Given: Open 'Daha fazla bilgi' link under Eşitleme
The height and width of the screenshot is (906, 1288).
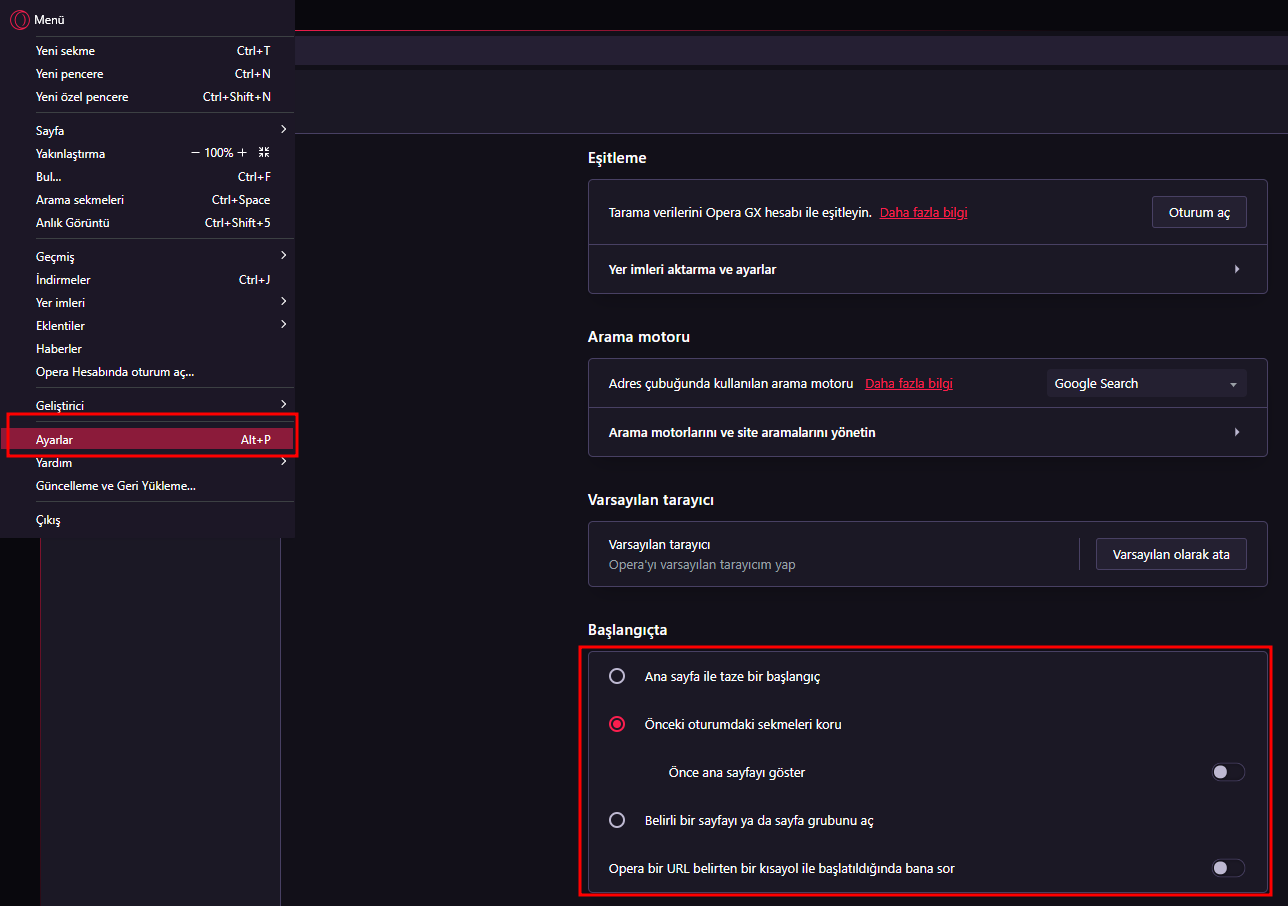Looking at the screenshot, I should click(924, 213).
